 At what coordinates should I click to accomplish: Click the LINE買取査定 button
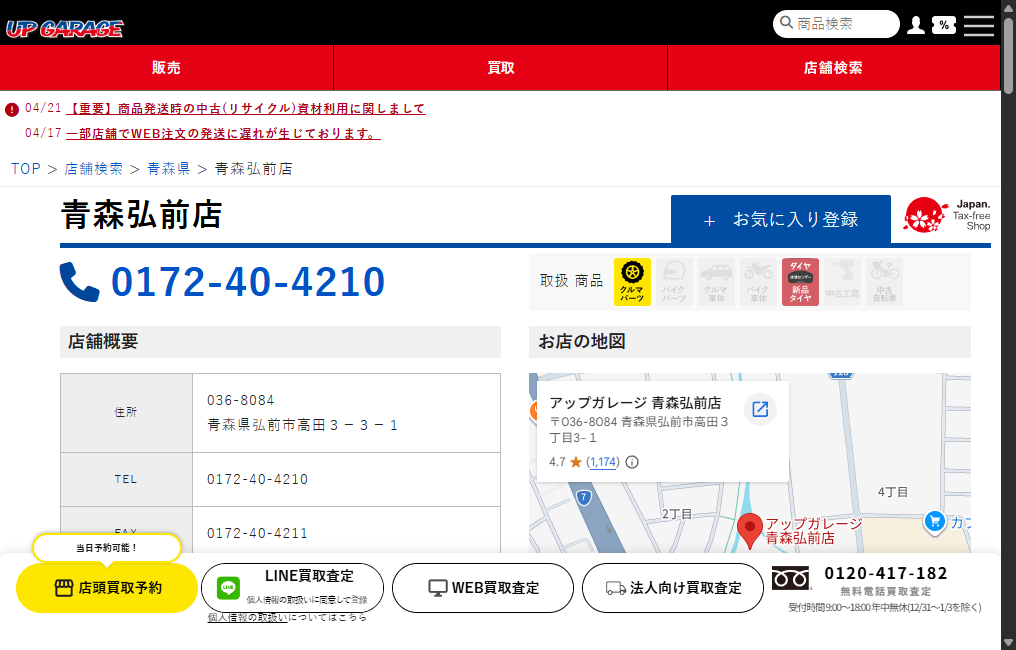pyautogui.click(x=292, y=588)
